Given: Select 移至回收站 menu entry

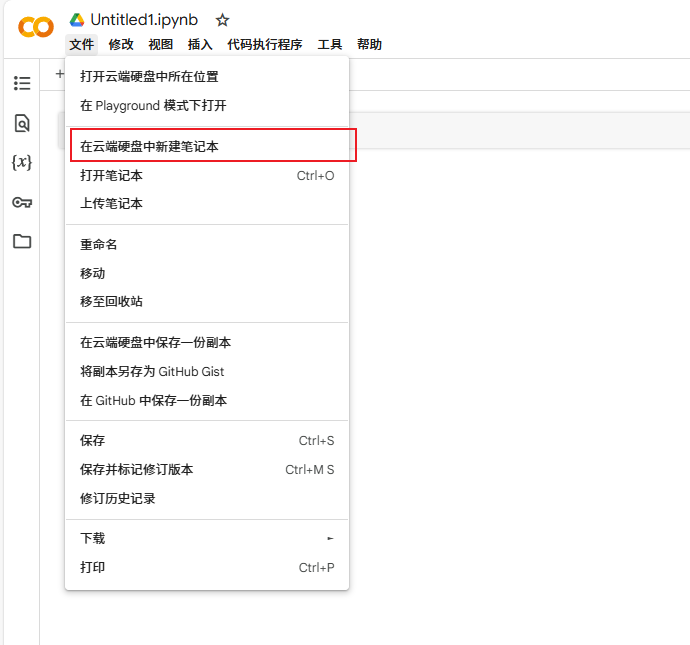Looking at the screenshot, I should click(207, 301).
